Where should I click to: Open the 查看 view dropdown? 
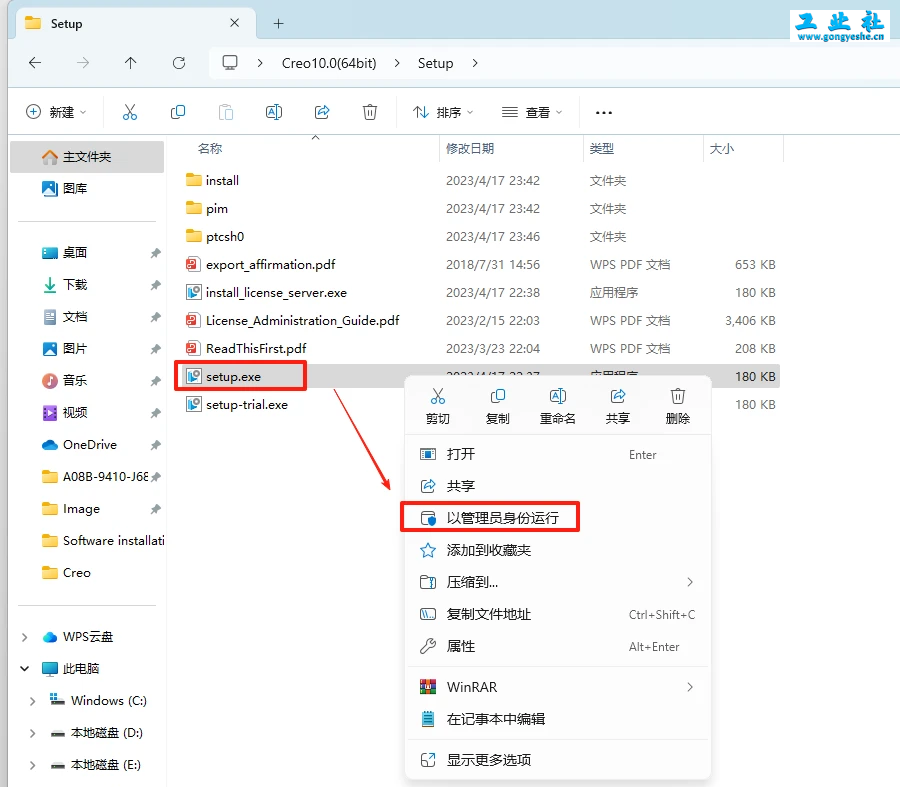pos(532,112)
